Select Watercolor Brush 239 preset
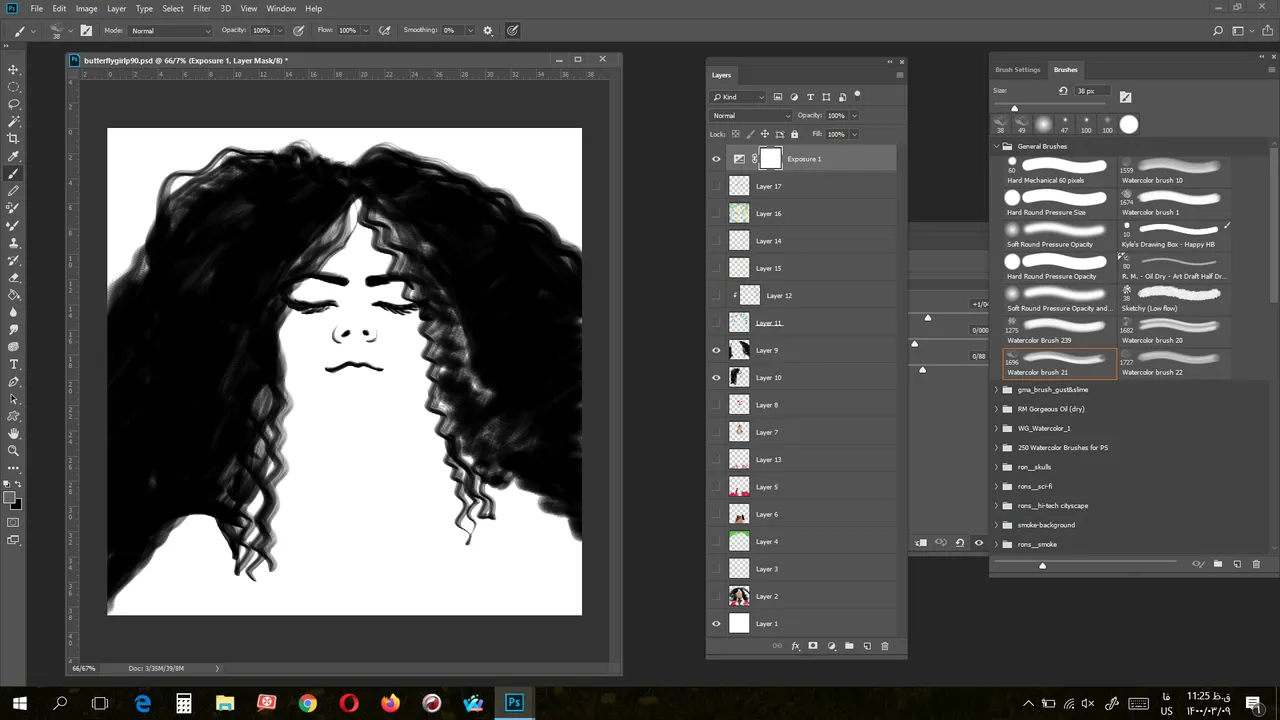1280x720 pixels. click(x=1059, y=331)
